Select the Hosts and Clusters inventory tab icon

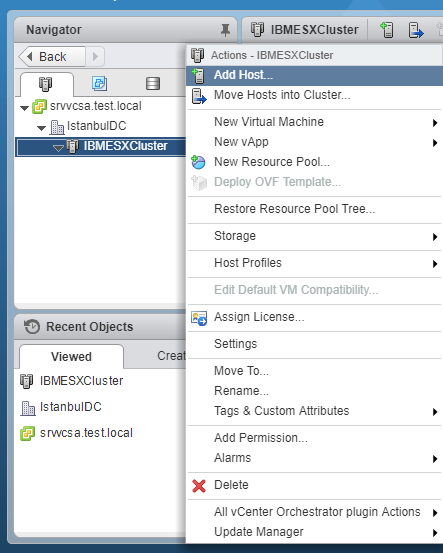click(45, 84)
